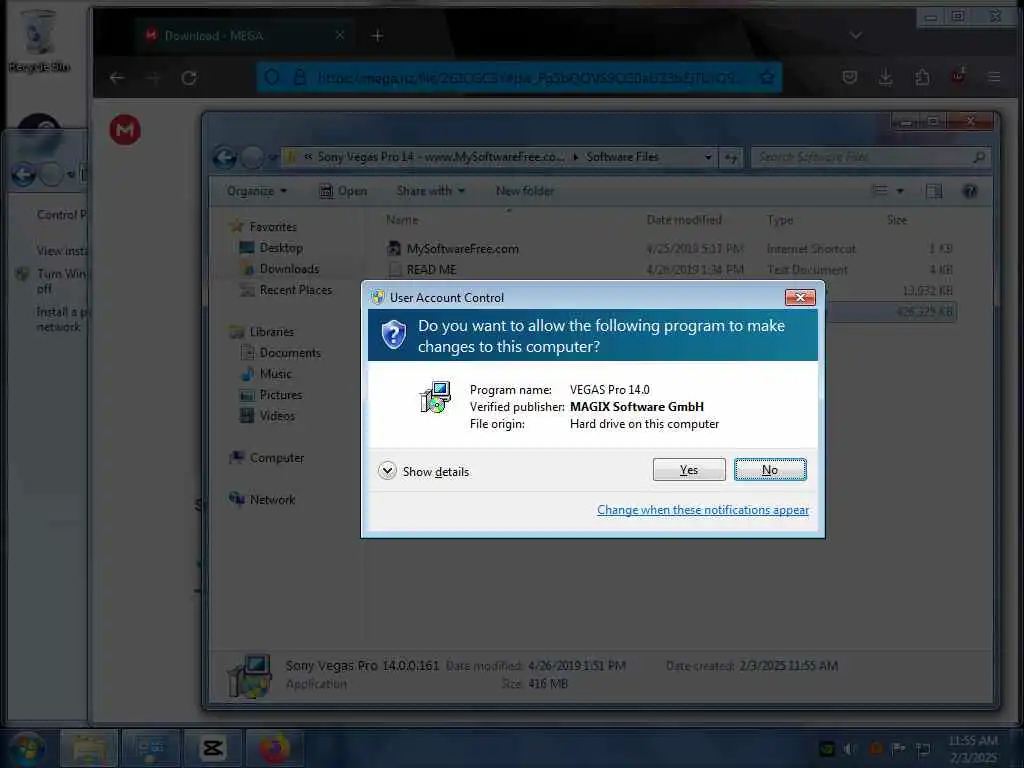Select the MySoftwareFree.com shortcut file
The height and width of the screenshot is (768, 1024).
(462, 249)
